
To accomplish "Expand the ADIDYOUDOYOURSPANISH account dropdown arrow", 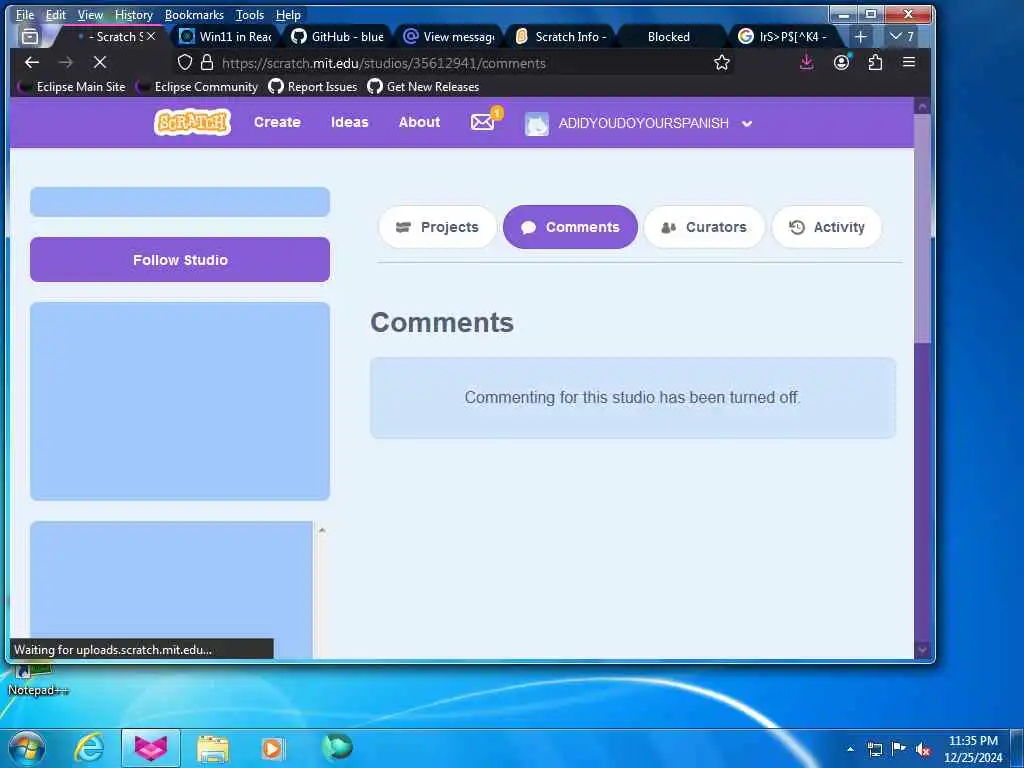I will pos(747,123).
